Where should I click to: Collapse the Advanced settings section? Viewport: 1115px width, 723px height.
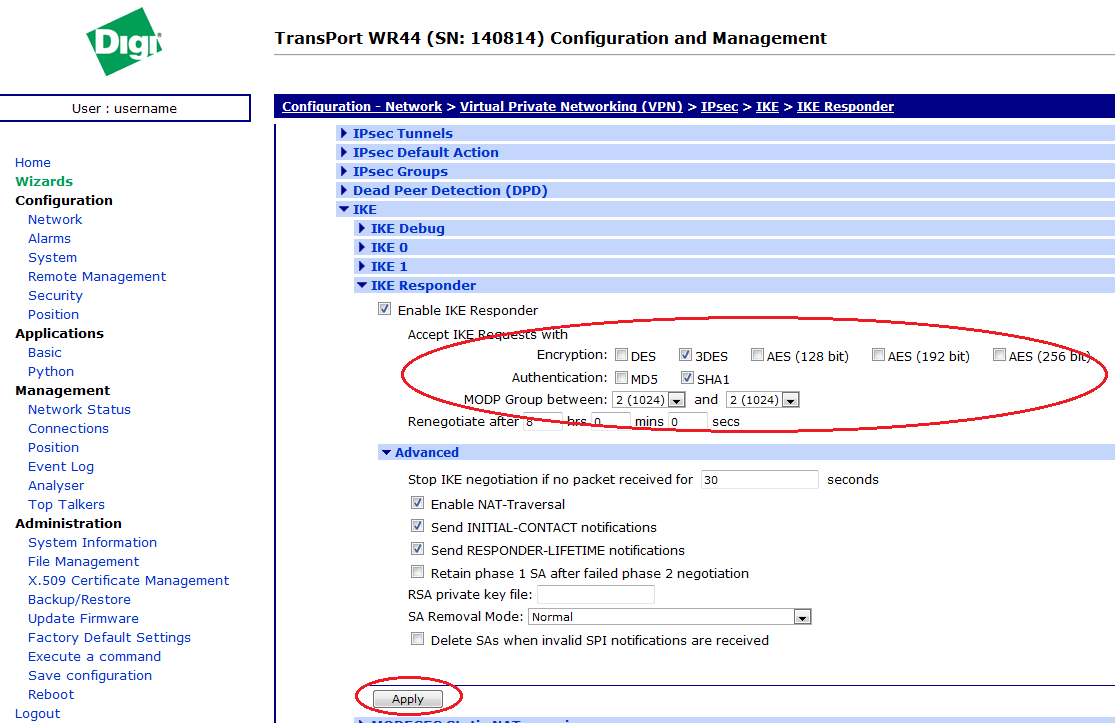426,452
